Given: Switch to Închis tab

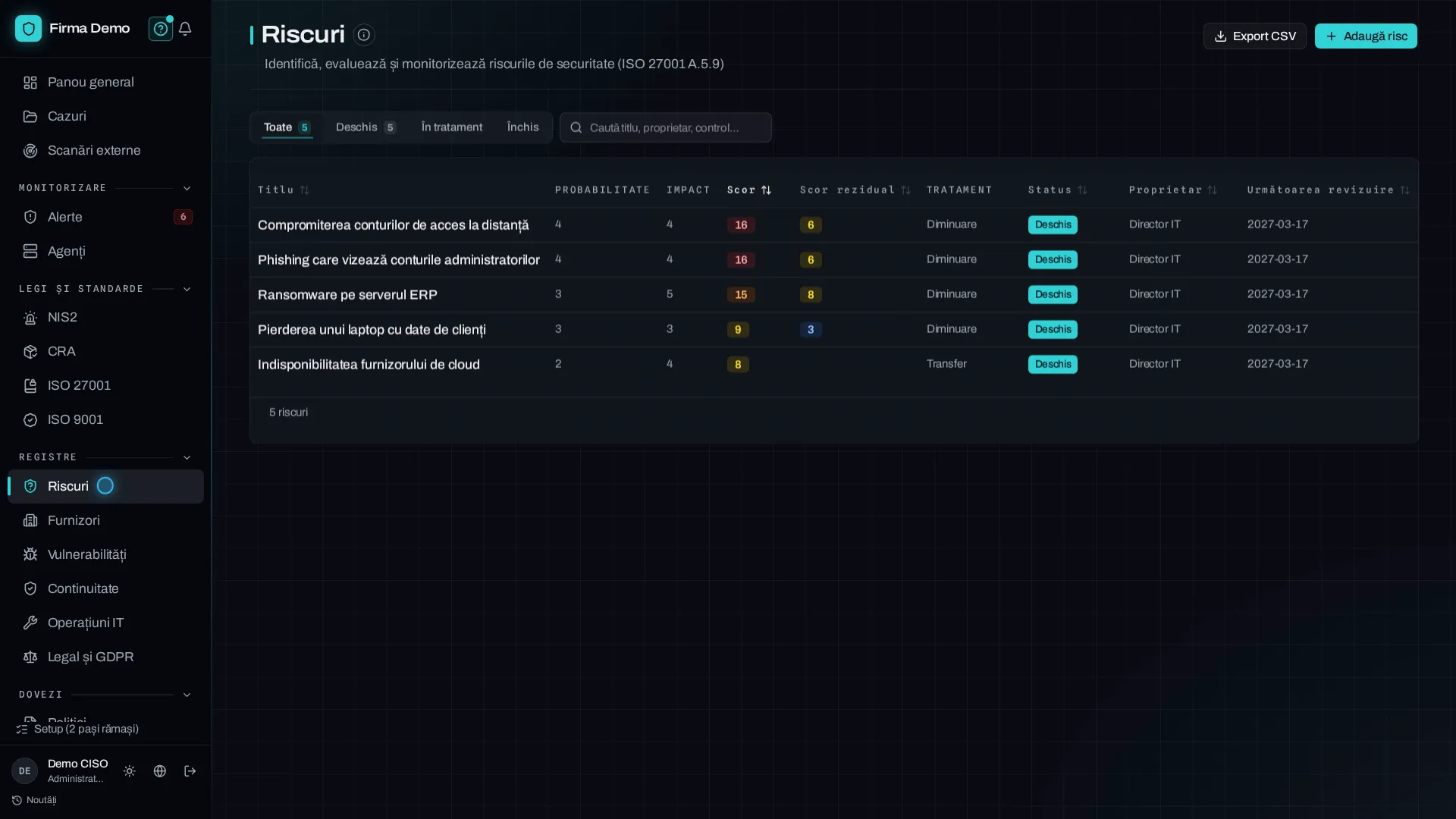Looking at the screenshot, I should [x=523, y=127].
